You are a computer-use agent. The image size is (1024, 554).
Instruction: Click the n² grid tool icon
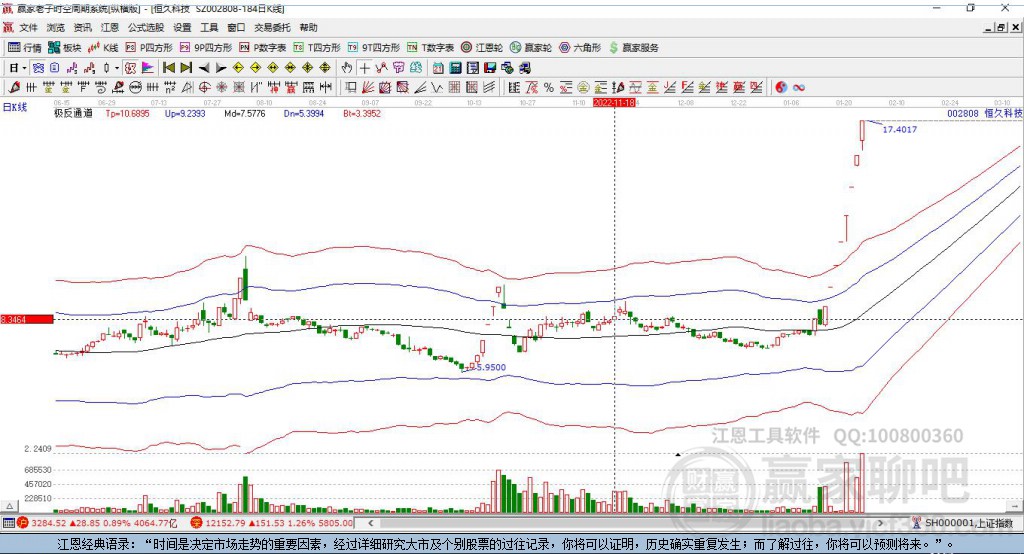[x=170, y=87]
